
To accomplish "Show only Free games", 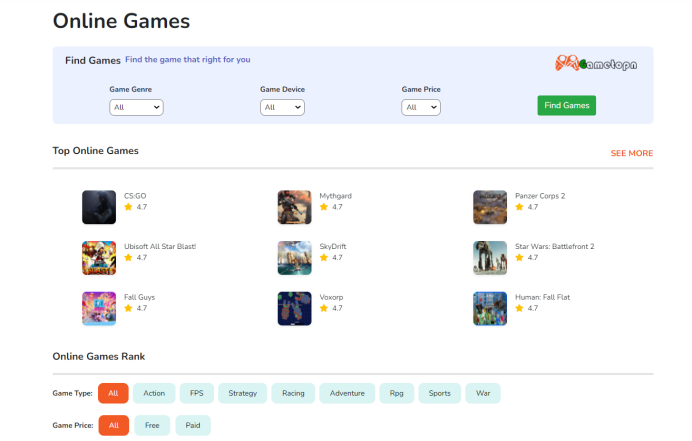I will pos(152,426).
